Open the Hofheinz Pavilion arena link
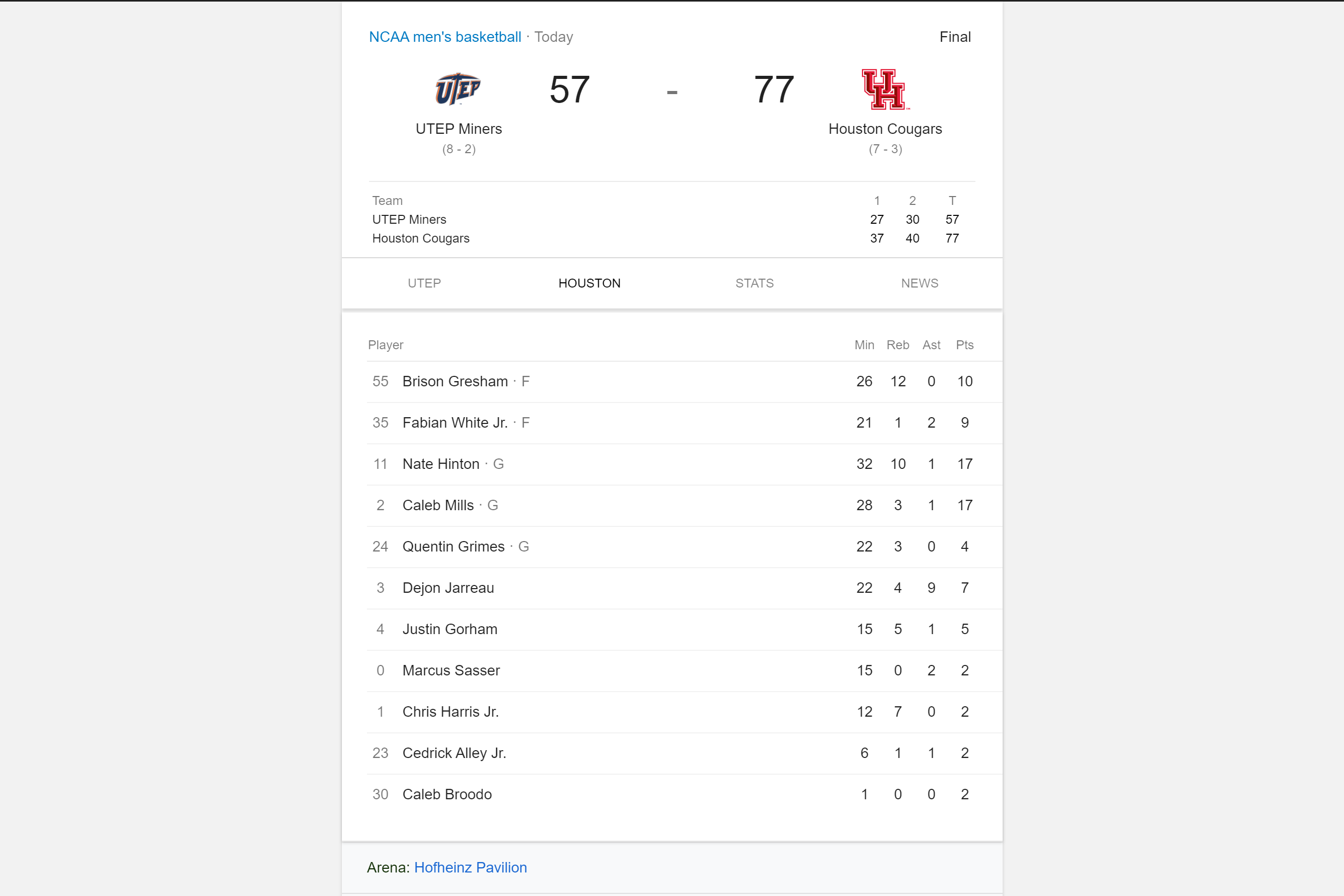This screenshot has height=896, width=1344. [x=470, y=867]
